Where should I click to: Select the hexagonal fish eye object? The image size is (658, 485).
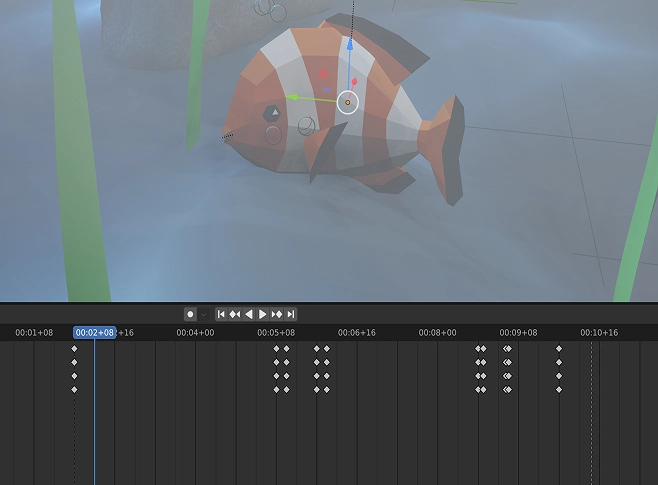[272, 113]
